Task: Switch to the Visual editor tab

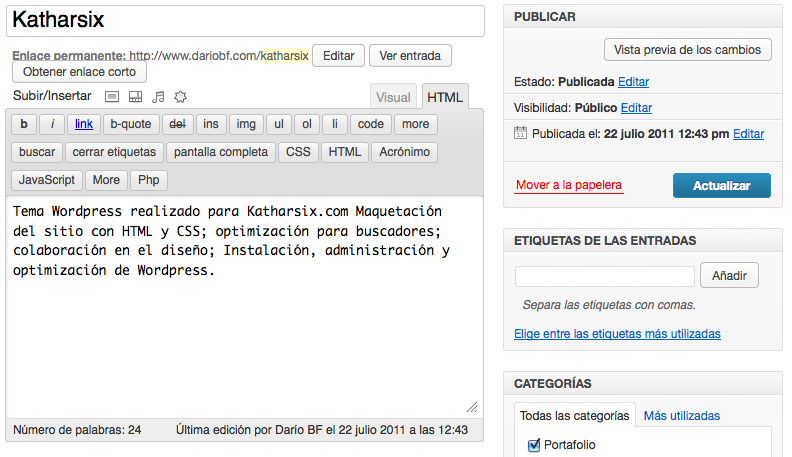Action: (x=393, y=97)
